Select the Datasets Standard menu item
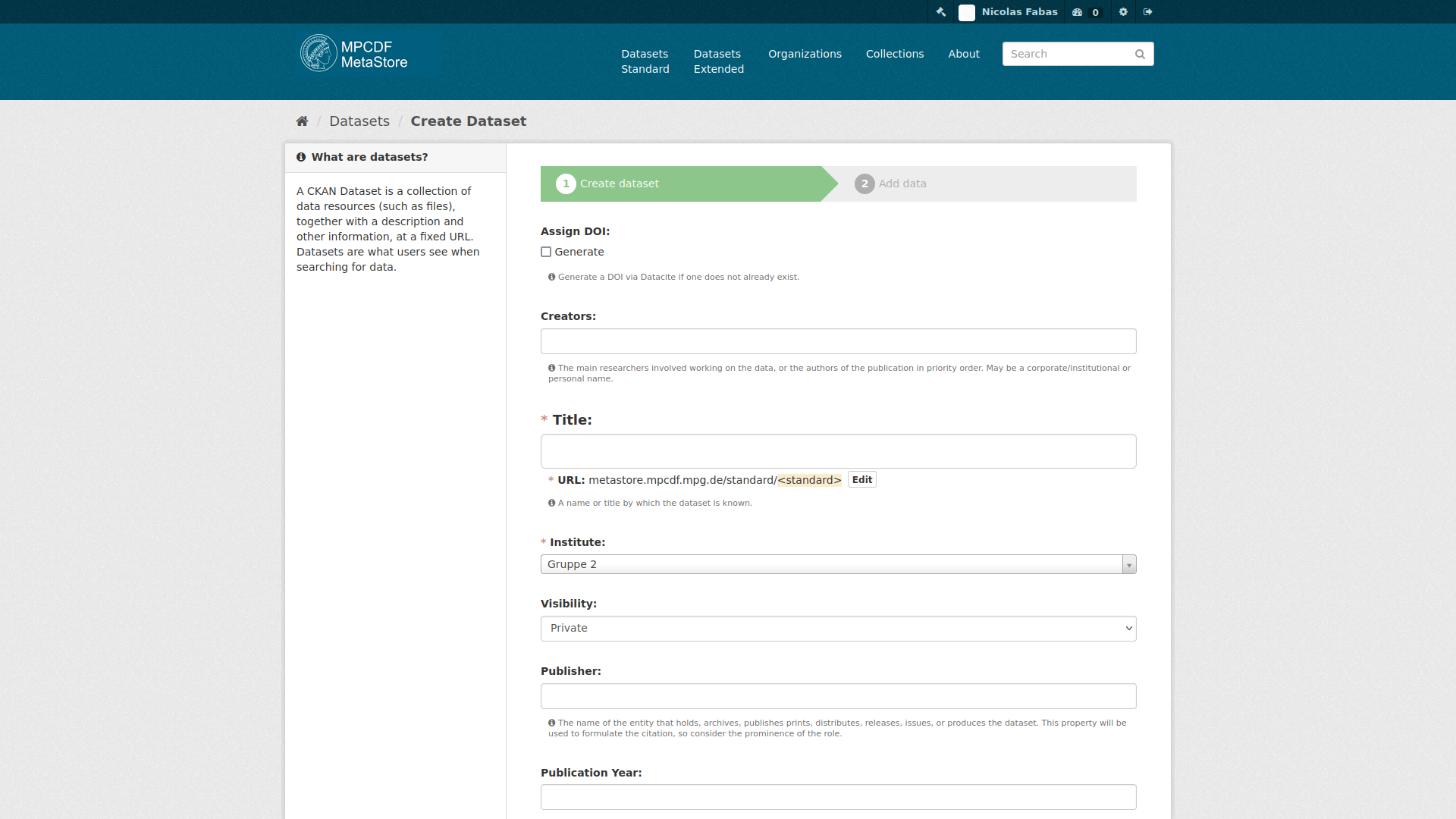Viewport: 1456px width, 819px height. (x=644, y=61)
